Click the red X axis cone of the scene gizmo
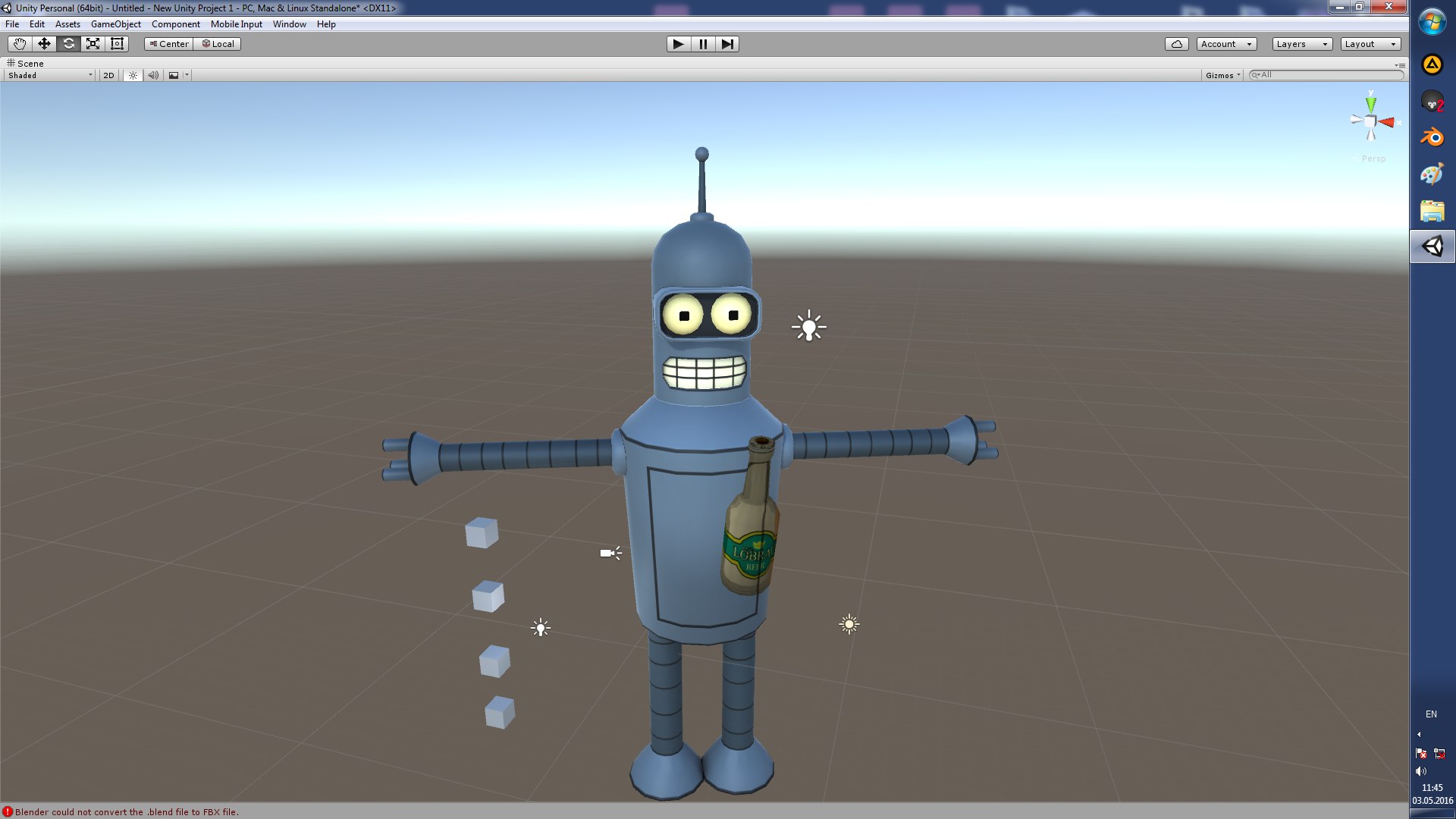Screen dimensions: 1456x819 [1387, 122]
